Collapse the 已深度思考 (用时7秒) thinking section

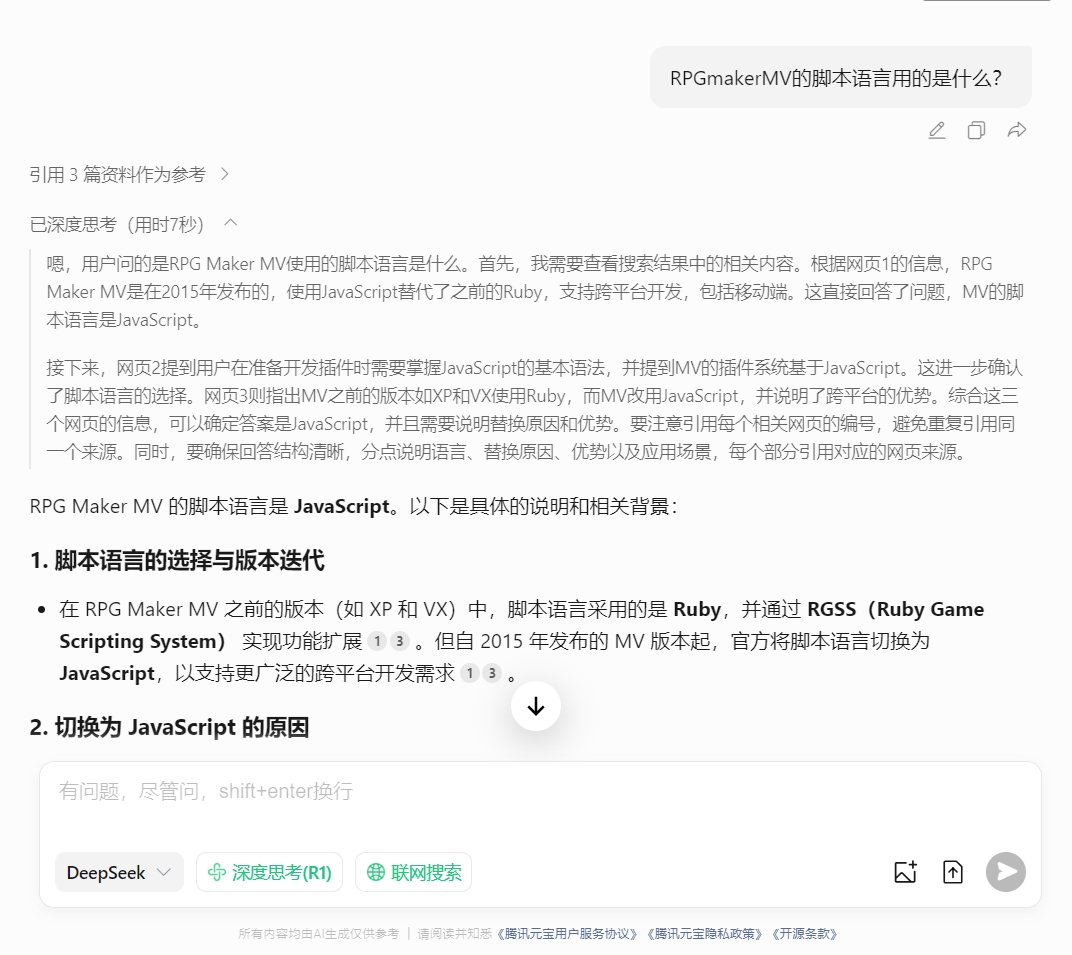(133, 224)
